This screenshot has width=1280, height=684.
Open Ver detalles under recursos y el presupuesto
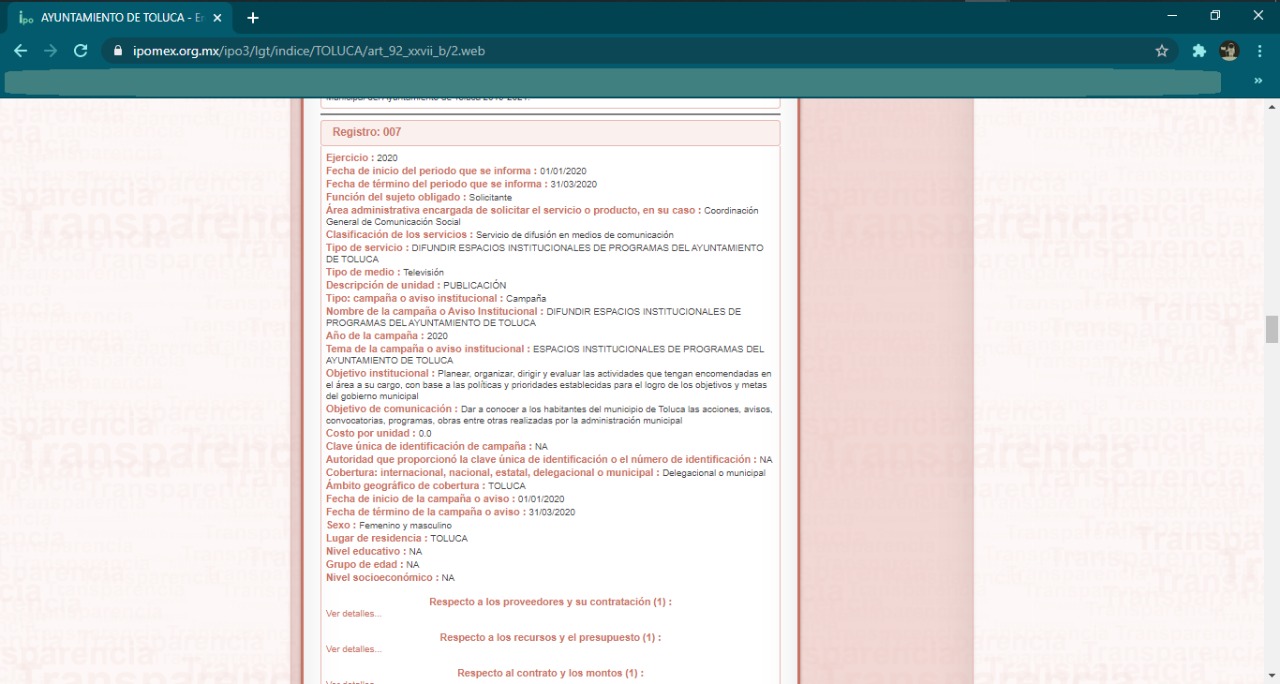coord(354,649)
